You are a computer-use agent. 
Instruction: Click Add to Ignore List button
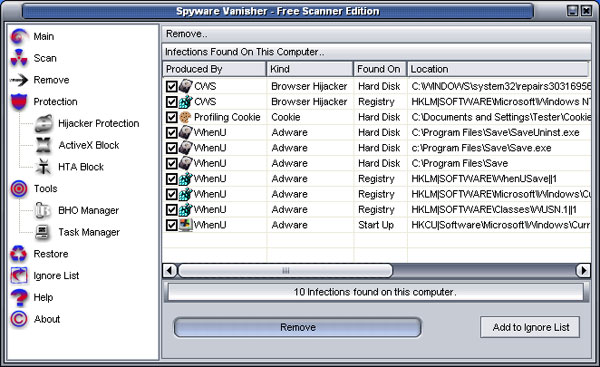530,327
